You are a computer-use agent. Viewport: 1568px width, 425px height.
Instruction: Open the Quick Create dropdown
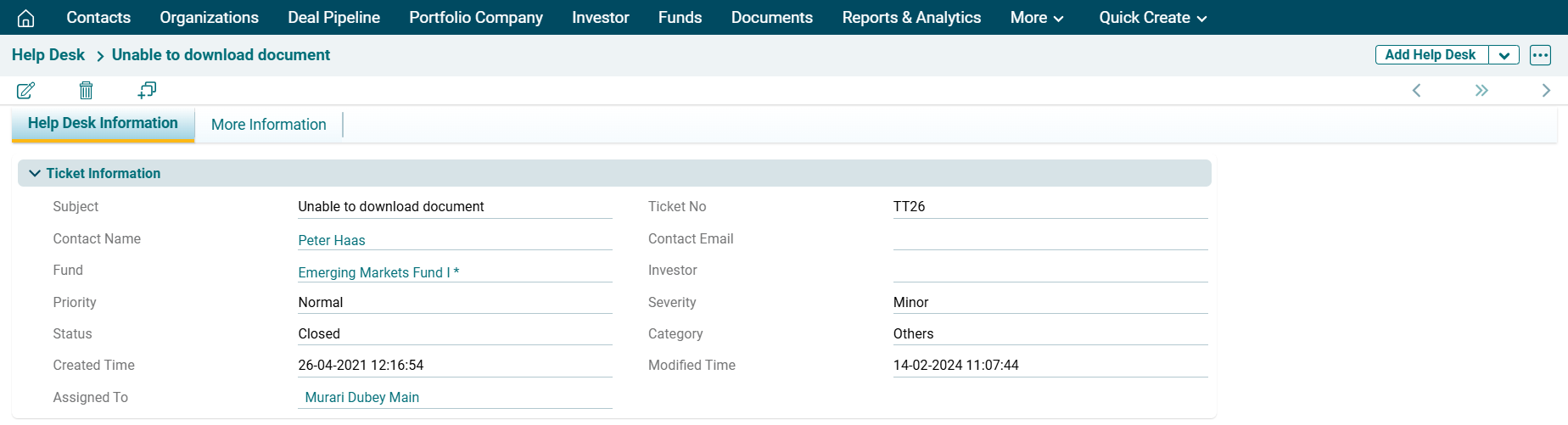click(1152, 18)
